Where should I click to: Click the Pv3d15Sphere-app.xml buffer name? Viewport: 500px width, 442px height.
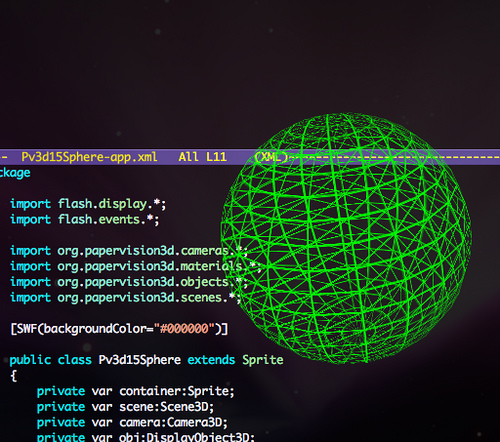(x=89, y=157)
